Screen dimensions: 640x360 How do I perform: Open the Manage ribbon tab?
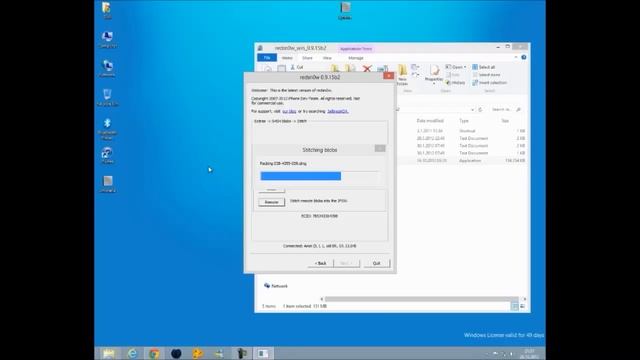tap(356, 58)
